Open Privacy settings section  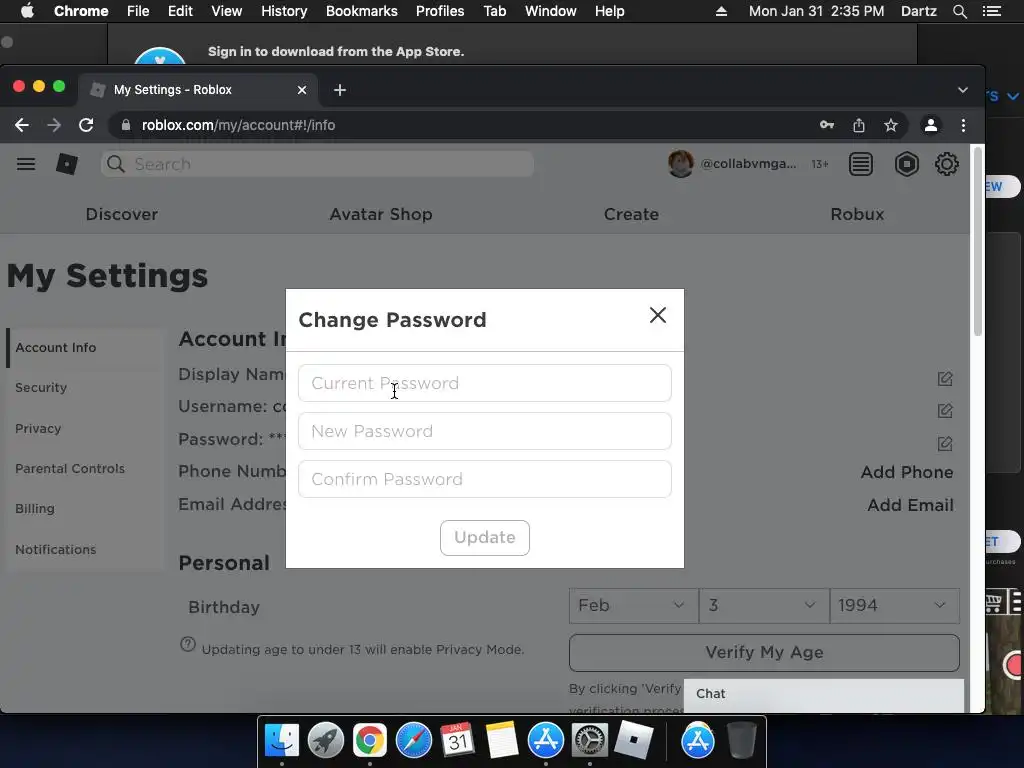85,428
